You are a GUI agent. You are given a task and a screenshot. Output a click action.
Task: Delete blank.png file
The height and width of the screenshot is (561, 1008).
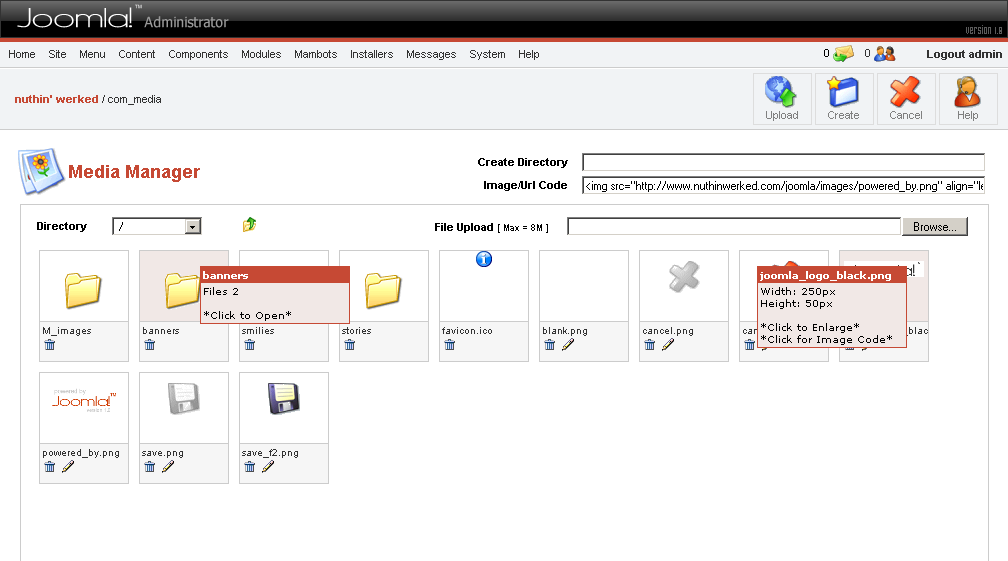[550, 345]
